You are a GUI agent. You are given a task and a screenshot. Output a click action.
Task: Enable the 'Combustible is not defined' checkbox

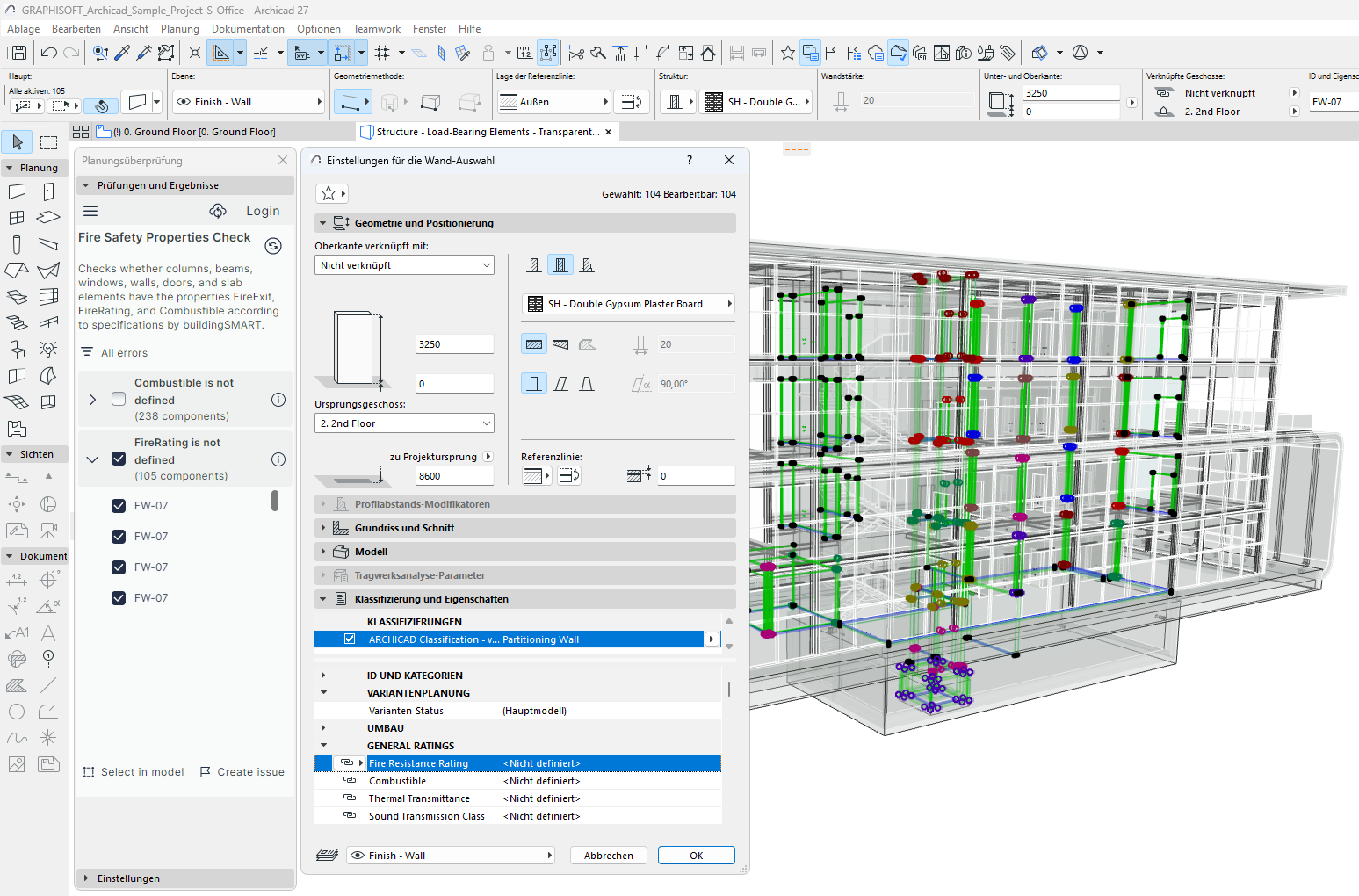click(x=119, y=400)
